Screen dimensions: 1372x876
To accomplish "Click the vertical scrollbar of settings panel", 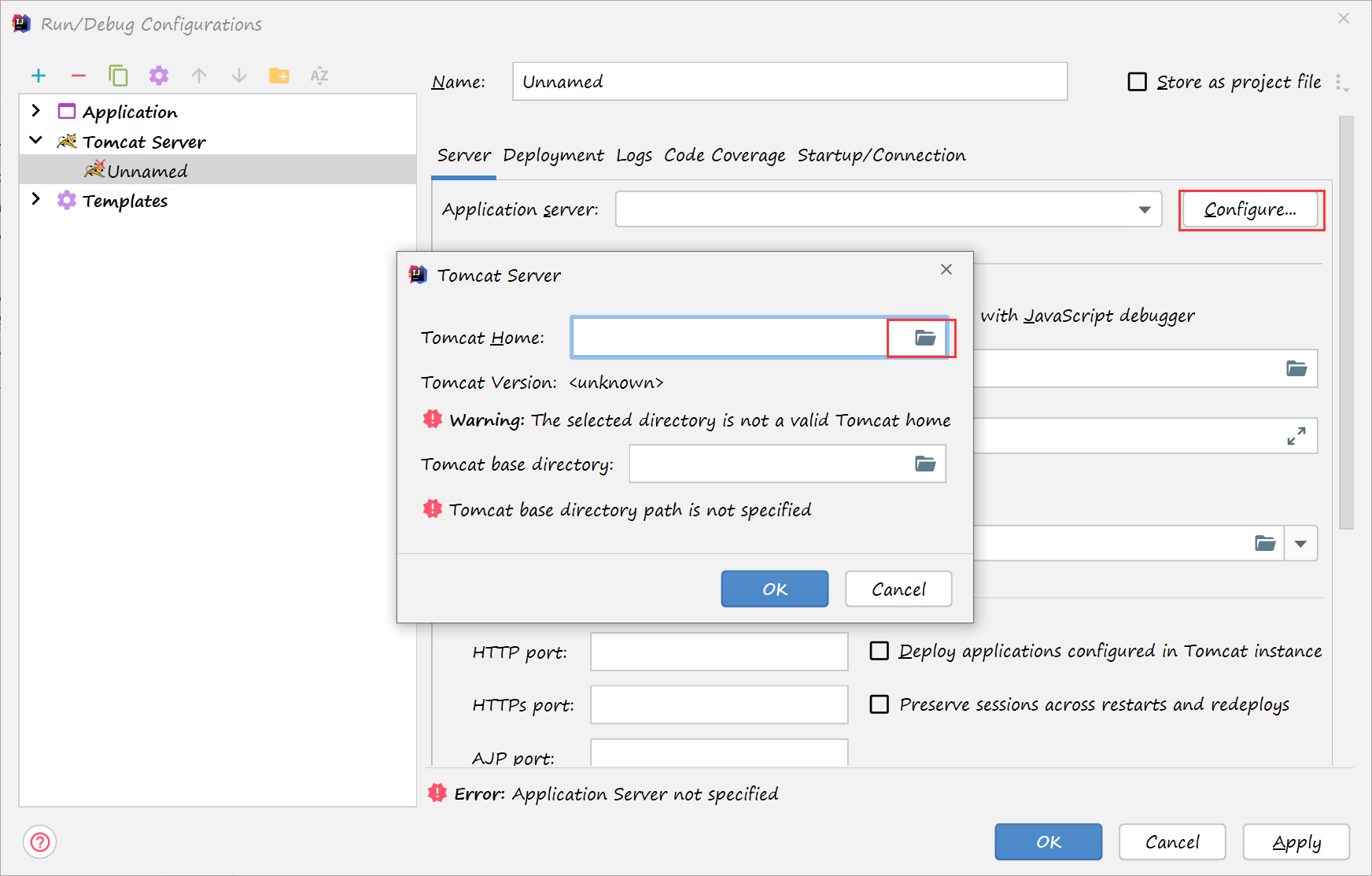I will point(1346,323).
